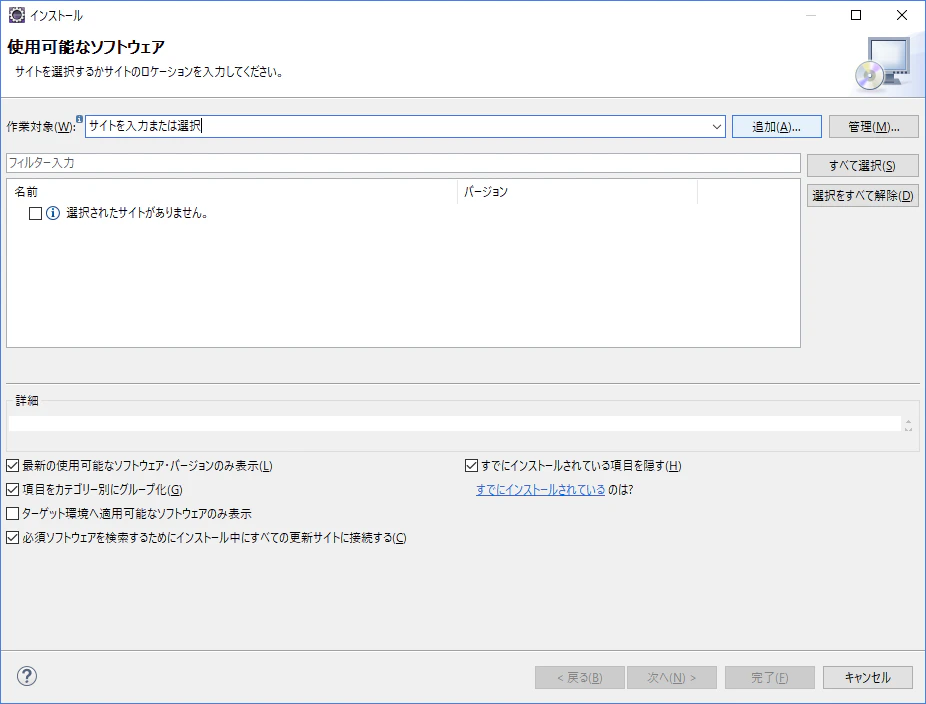The image size is (926, 704).
Task: Click the Eclipse icon in title bar
Action: [x=17, y=15]
